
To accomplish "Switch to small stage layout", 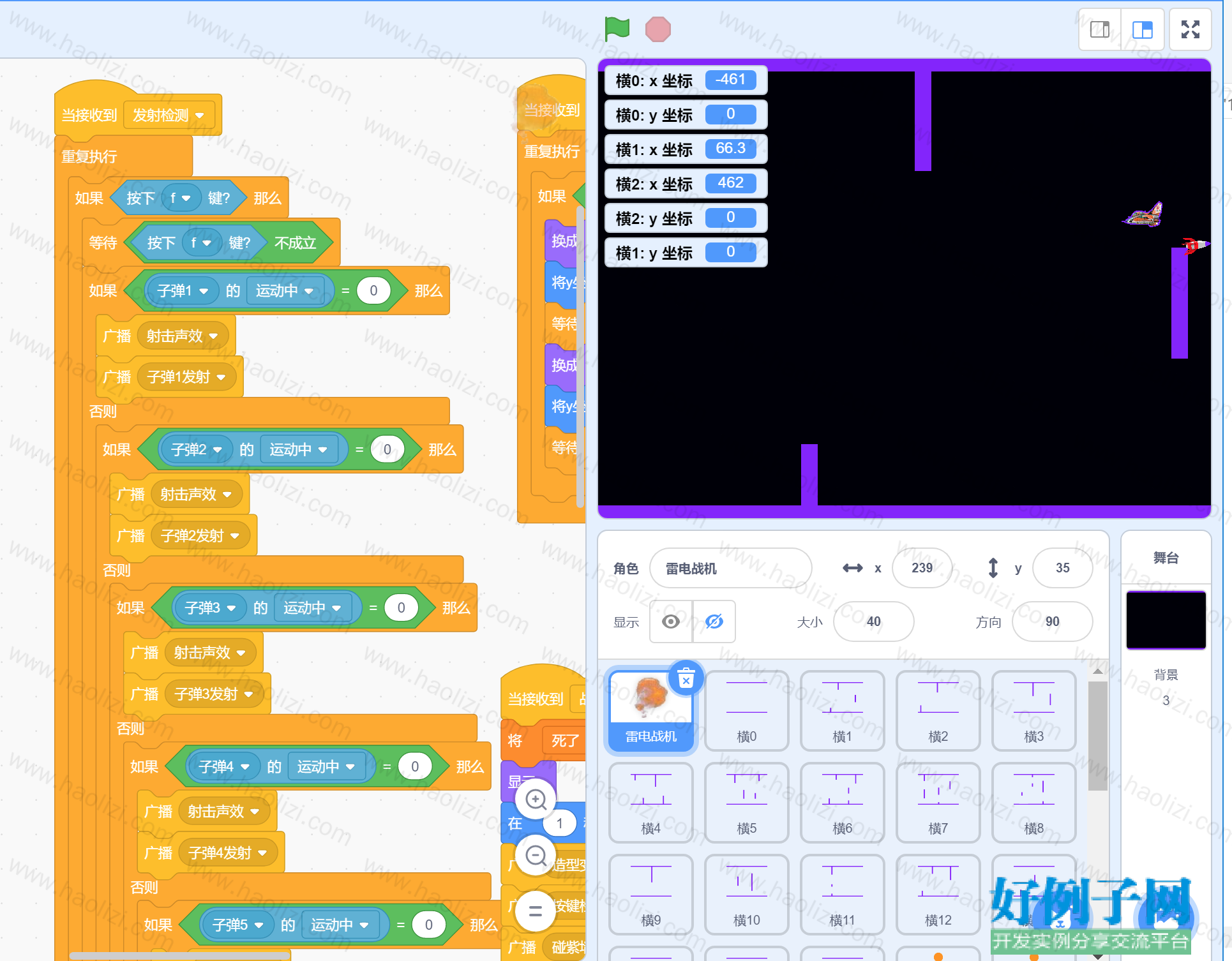I will pos(1100,29).
